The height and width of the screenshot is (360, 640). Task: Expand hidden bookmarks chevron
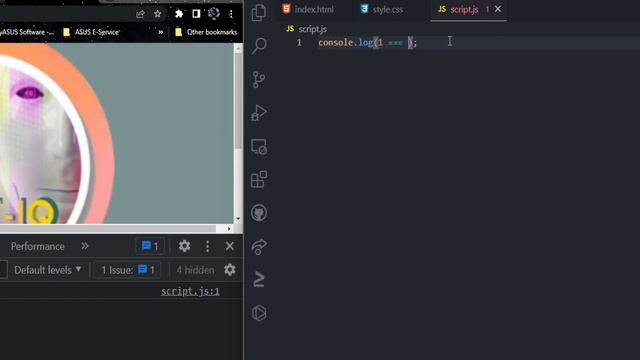pyautogui.click(x=161, y=32)
